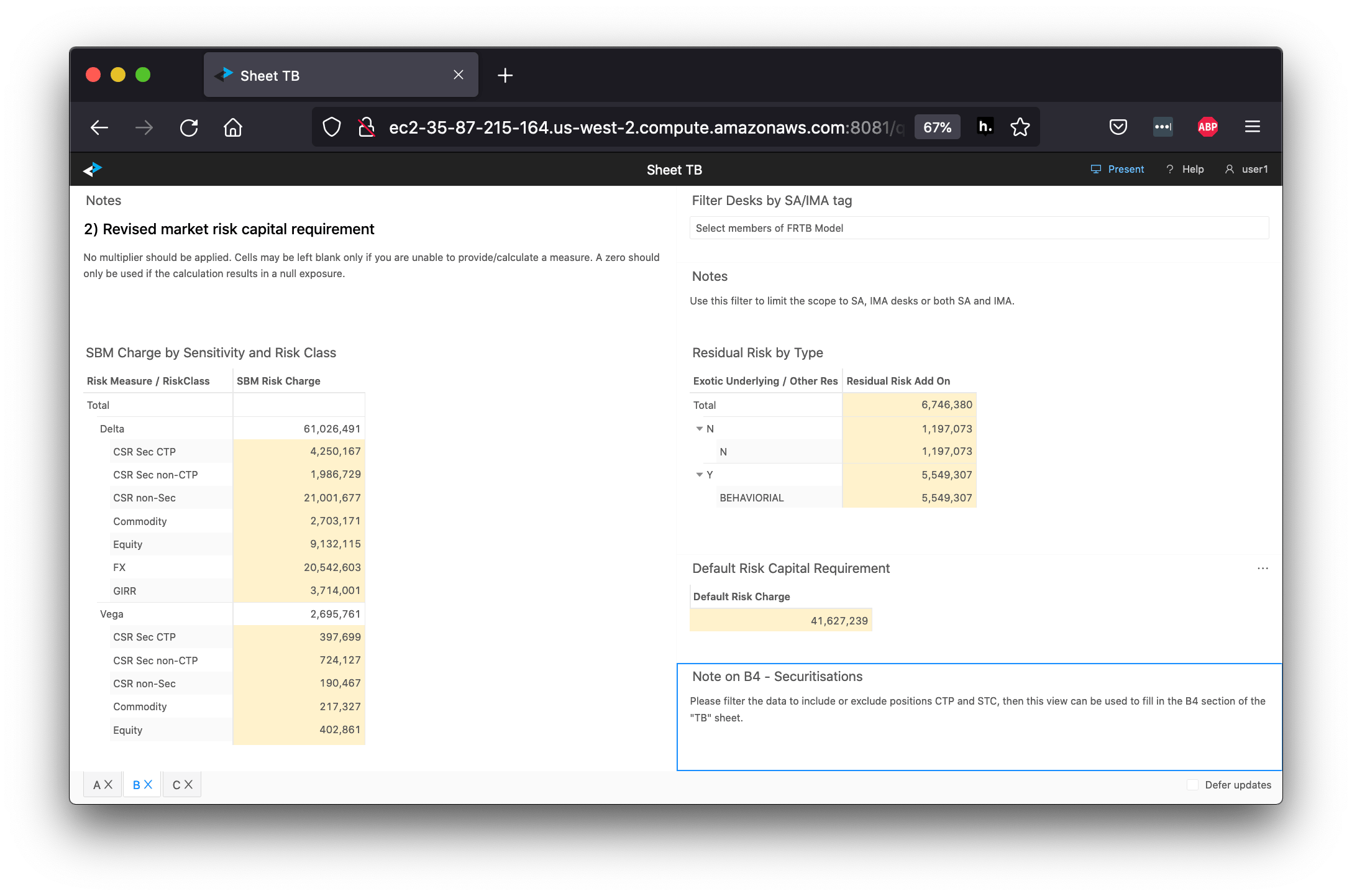Select the Vega row in SBM table

[x=224, y=614]
